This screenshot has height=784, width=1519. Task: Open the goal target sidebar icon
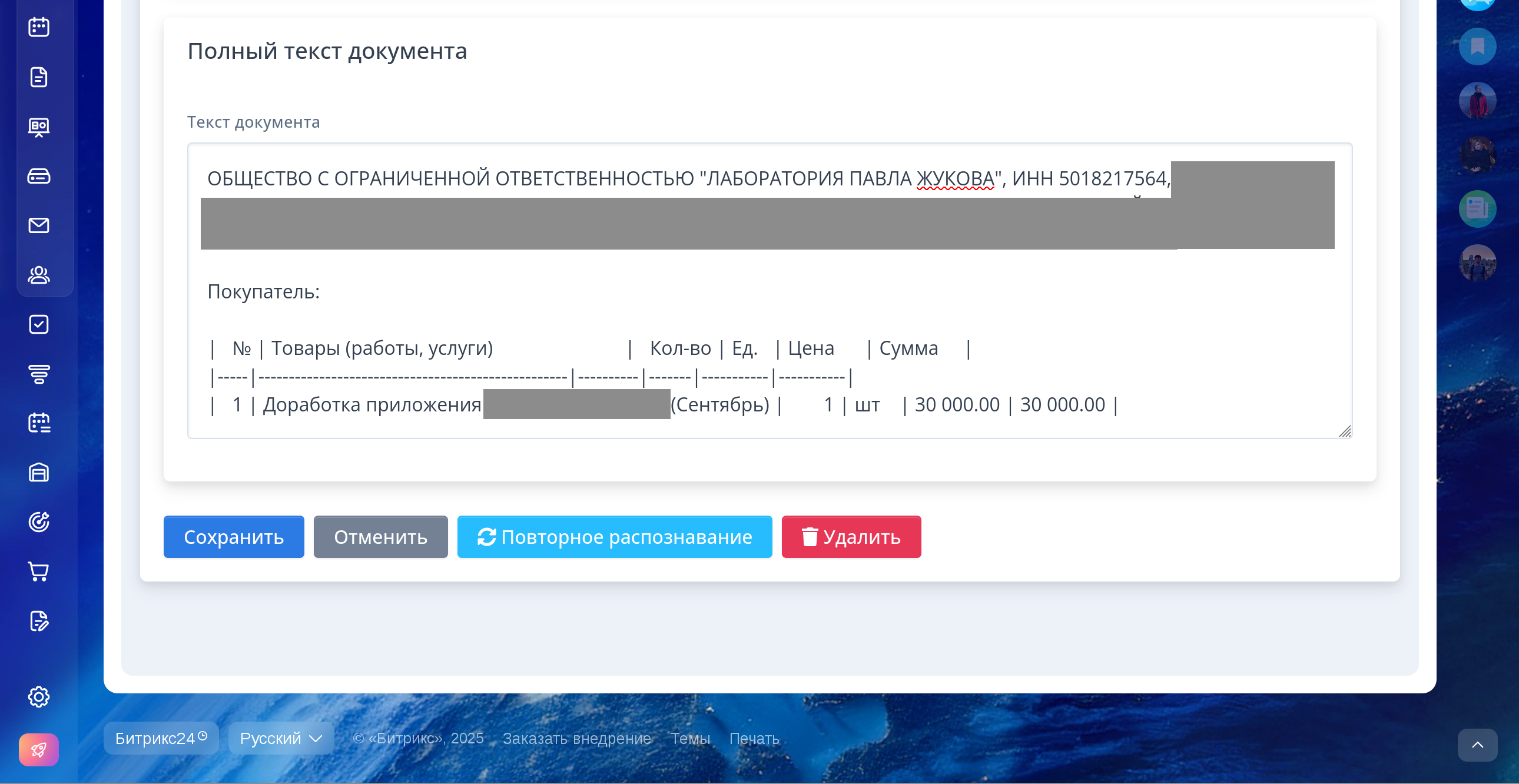[39, 521]
